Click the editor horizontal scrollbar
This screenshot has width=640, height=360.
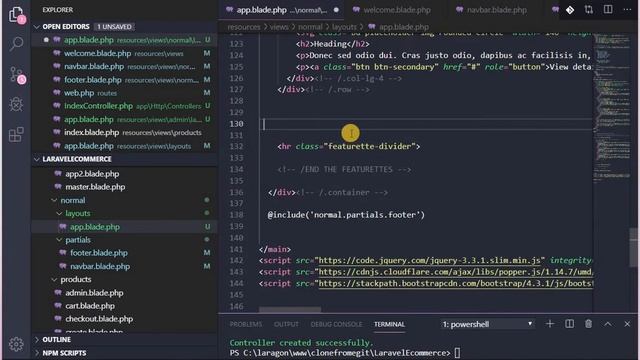(x=290, y=310)
